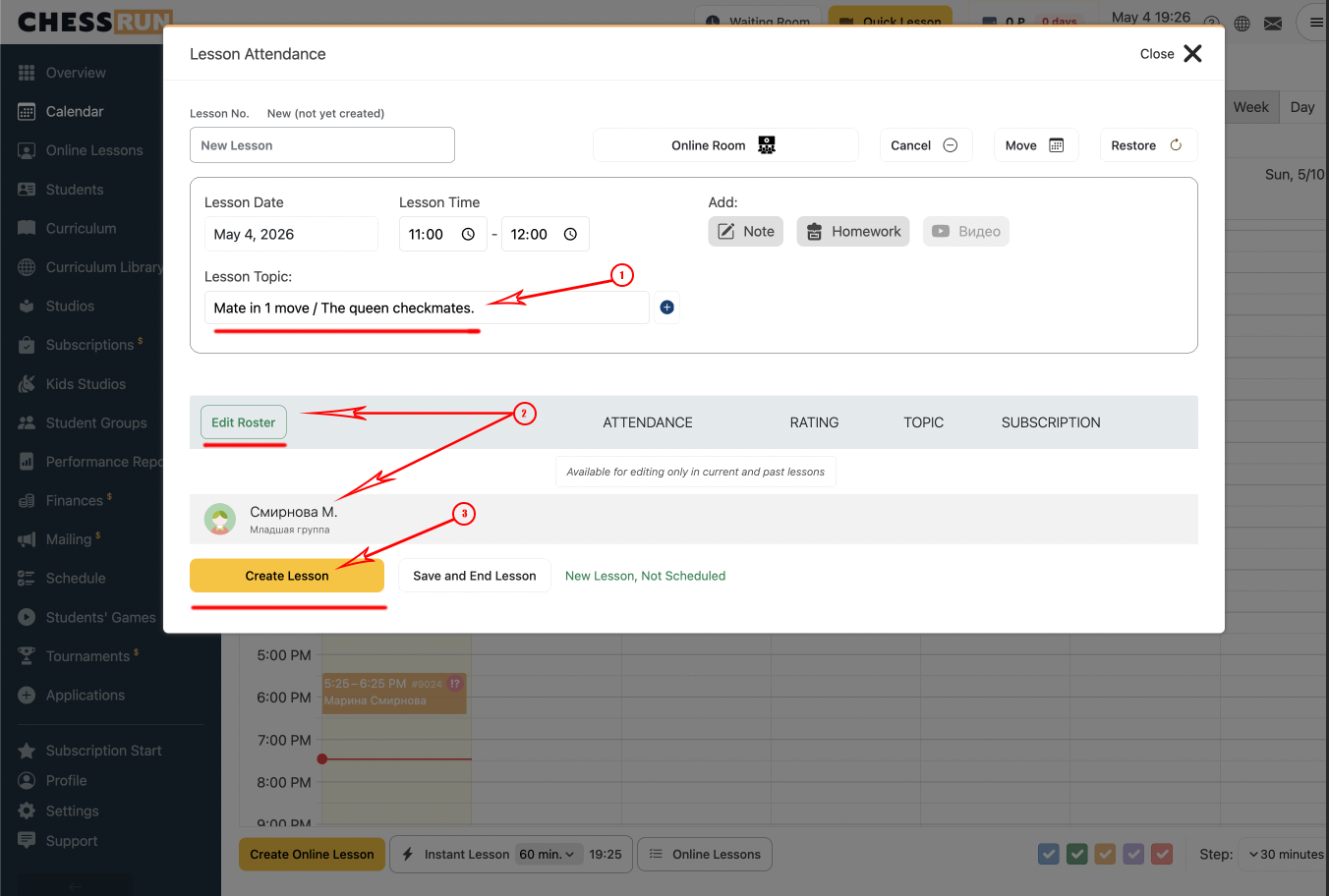Click the Quick Lesson button in header
1329x896 pixels.
coord(891,20)
